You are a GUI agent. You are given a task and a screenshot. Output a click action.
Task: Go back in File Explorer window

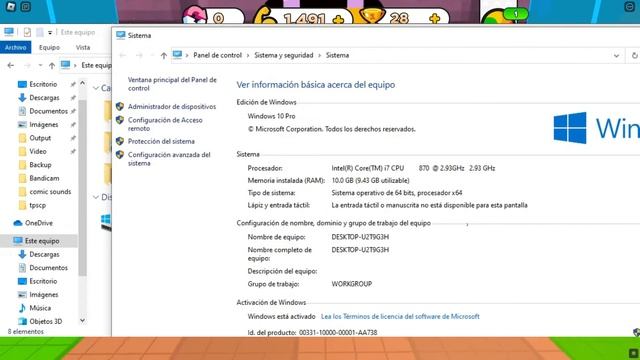(x=11, y=65)
